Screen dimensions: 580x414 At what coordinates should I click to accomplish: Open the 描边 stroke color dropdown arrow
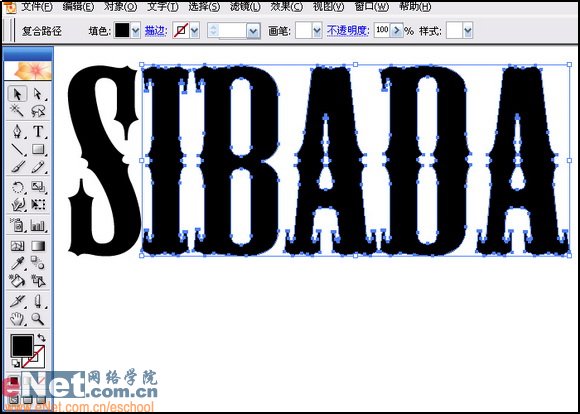click(195, 31)
